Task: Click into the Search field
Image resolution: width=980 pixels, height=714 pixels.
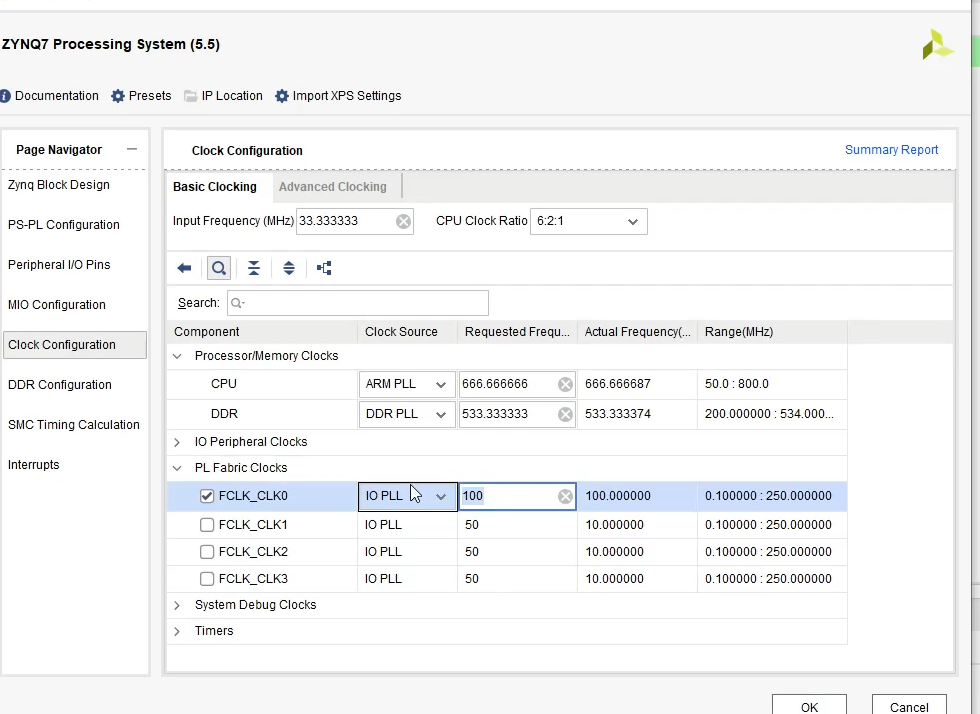Action: tap(358, 303)
